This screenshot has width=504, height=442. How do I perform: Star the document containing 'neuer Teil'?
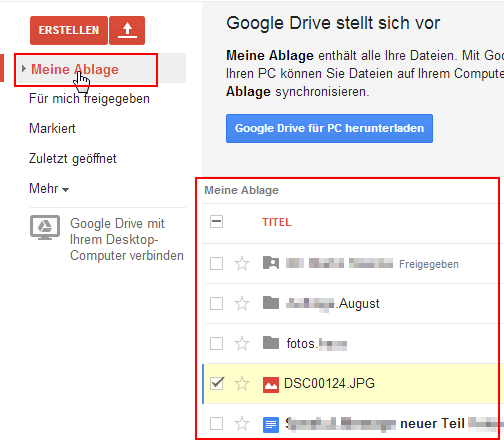pyautogui.click(x=242, y=424)
